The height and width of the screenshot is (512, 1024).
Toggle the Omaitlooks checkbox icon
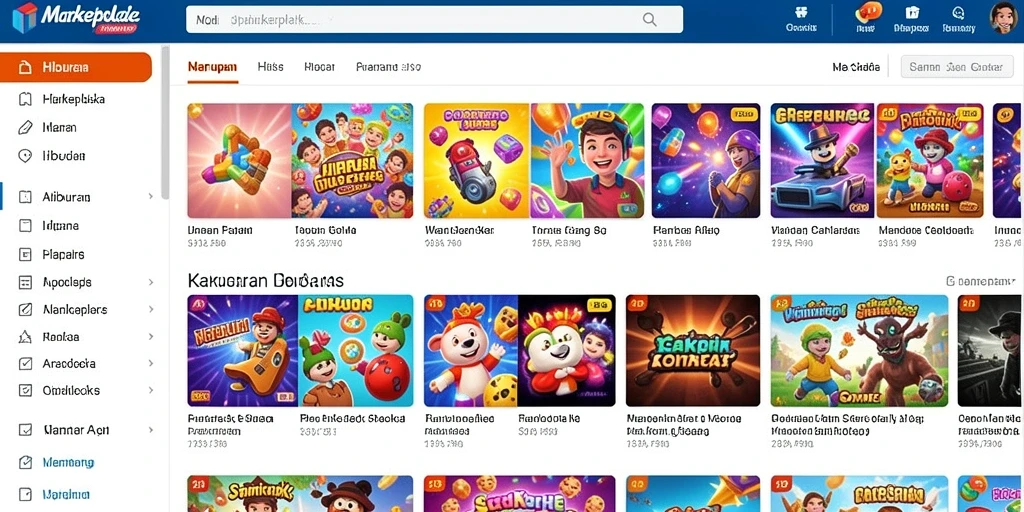25,391
